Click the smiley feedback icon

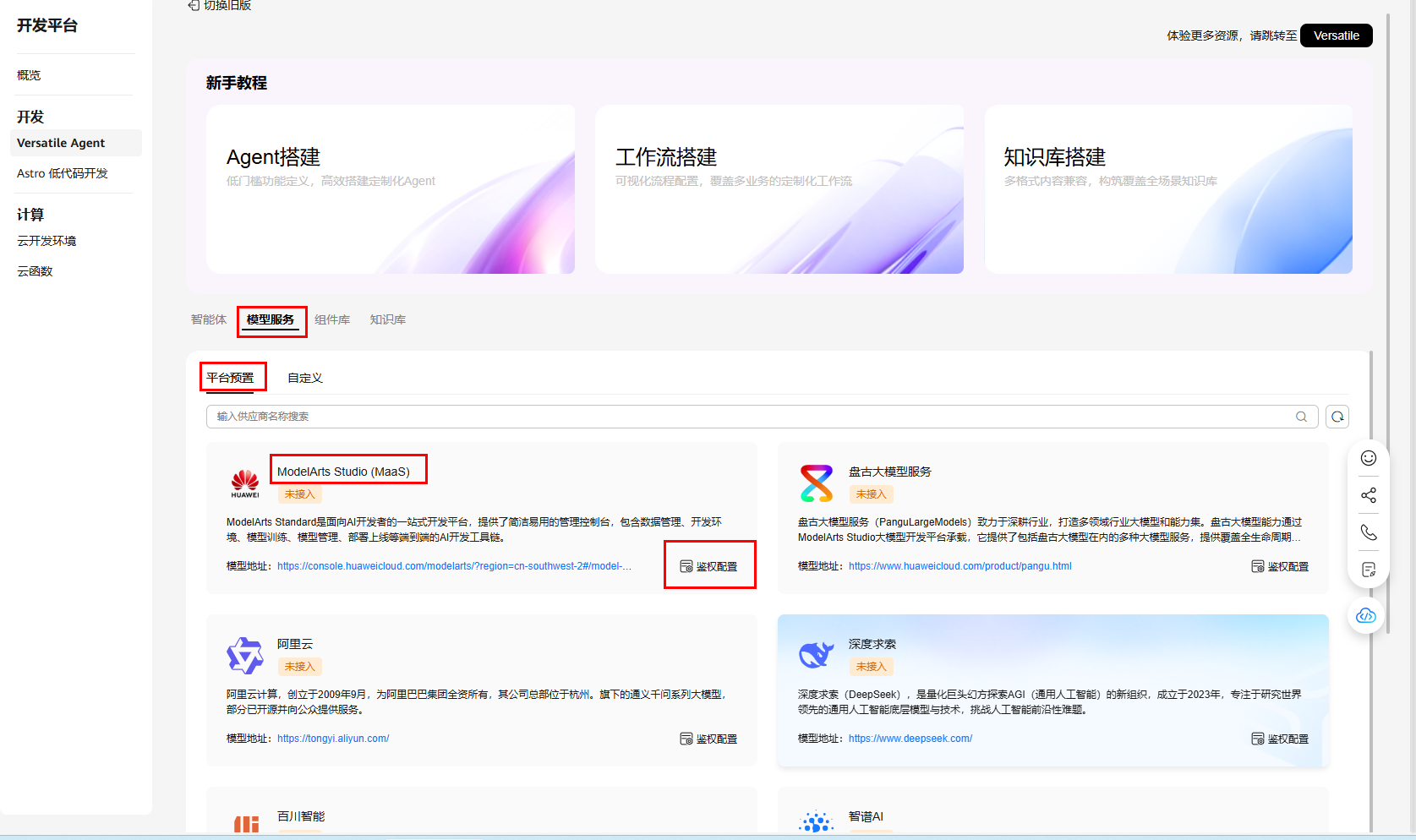[1369, 458]
